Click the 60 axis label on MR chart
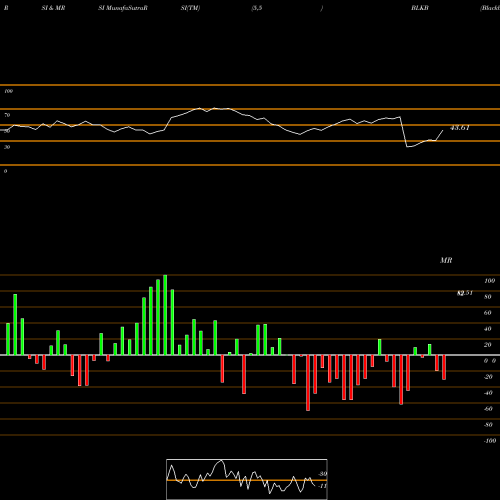Screen dimensions: 500x500 (x=488, y=313)
